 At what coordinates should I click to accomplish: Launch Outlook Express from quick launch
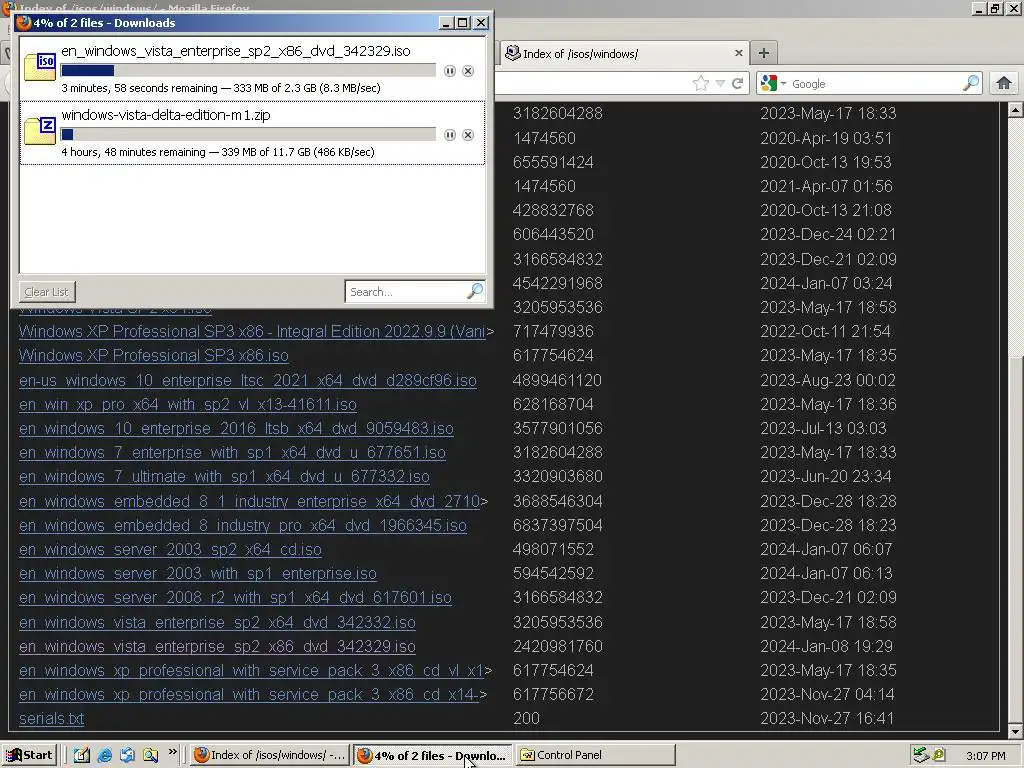click(x=127, y=756)
